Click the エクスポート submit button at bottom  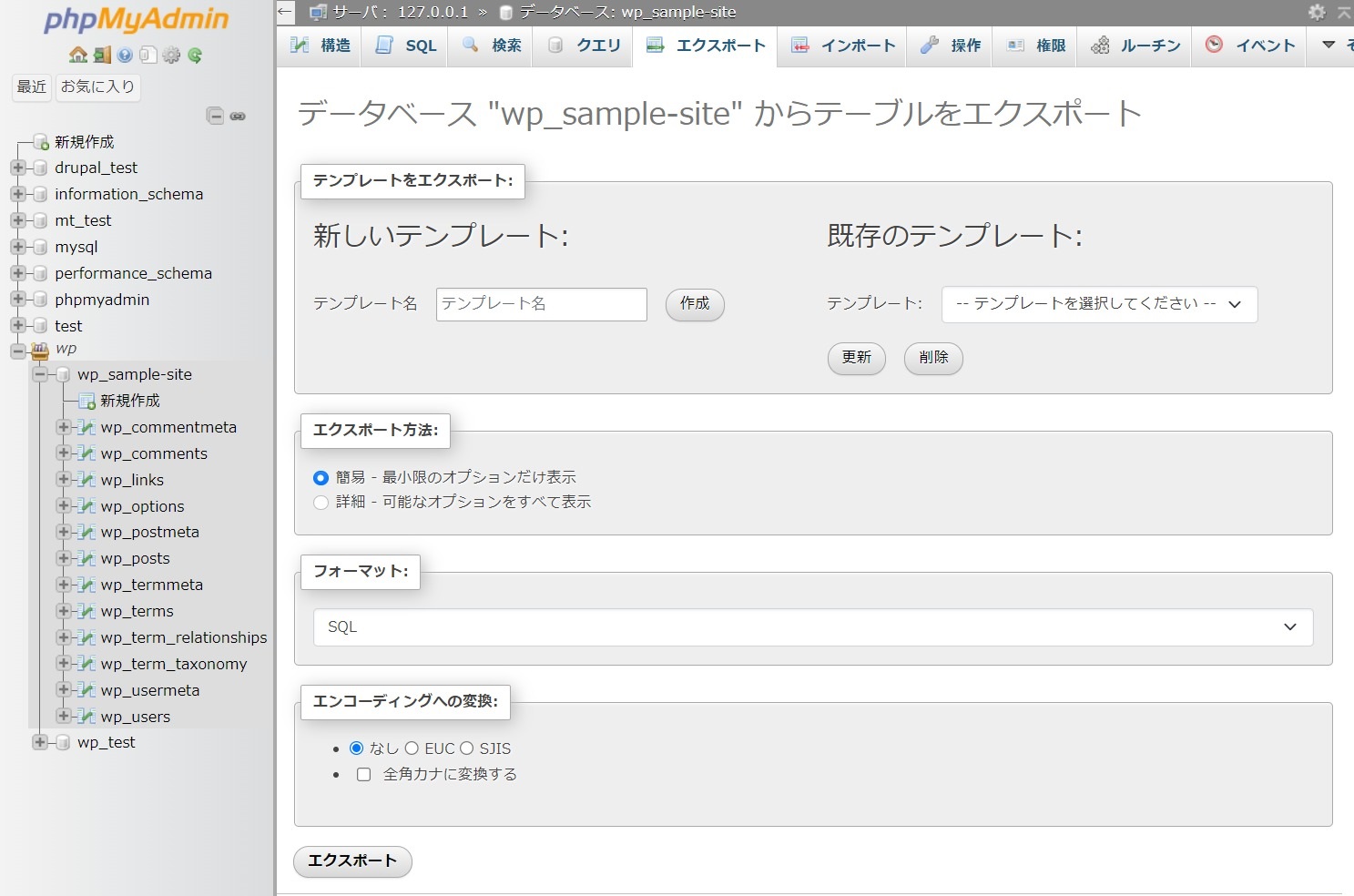click(352, 861)
